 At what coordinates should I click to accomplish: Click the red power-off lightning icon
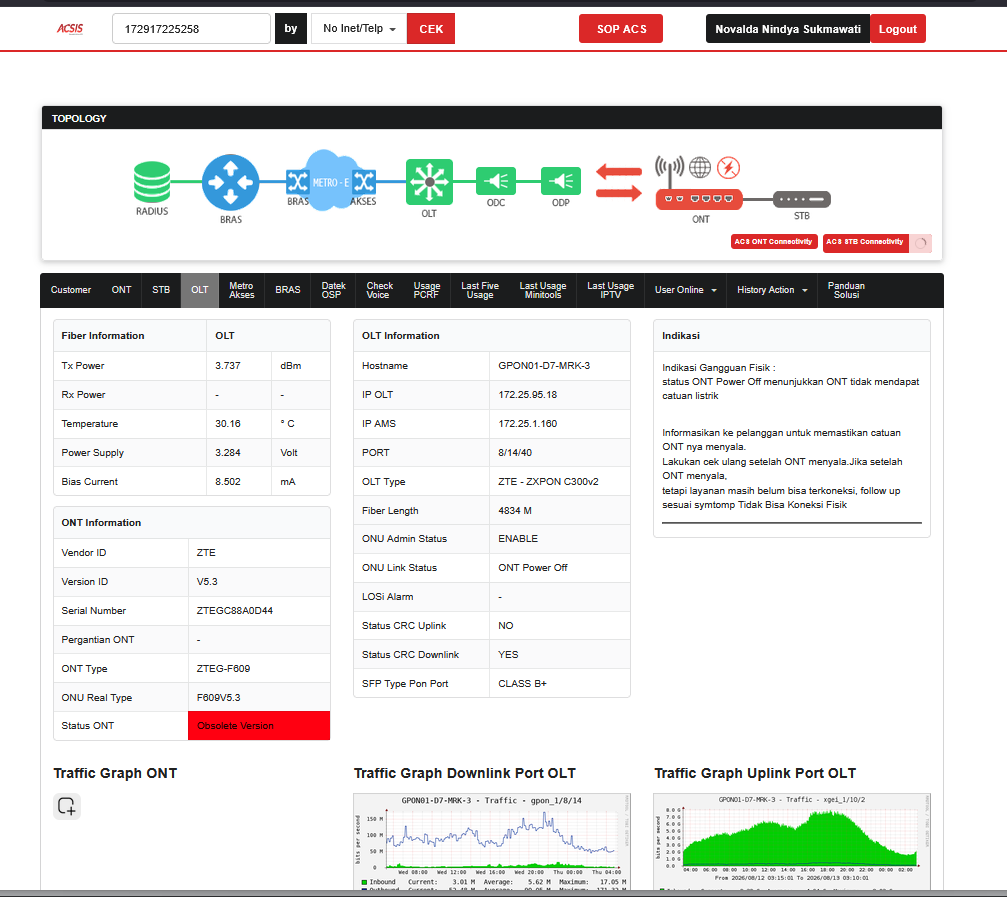pyautogui.click(x=728, y=168)
